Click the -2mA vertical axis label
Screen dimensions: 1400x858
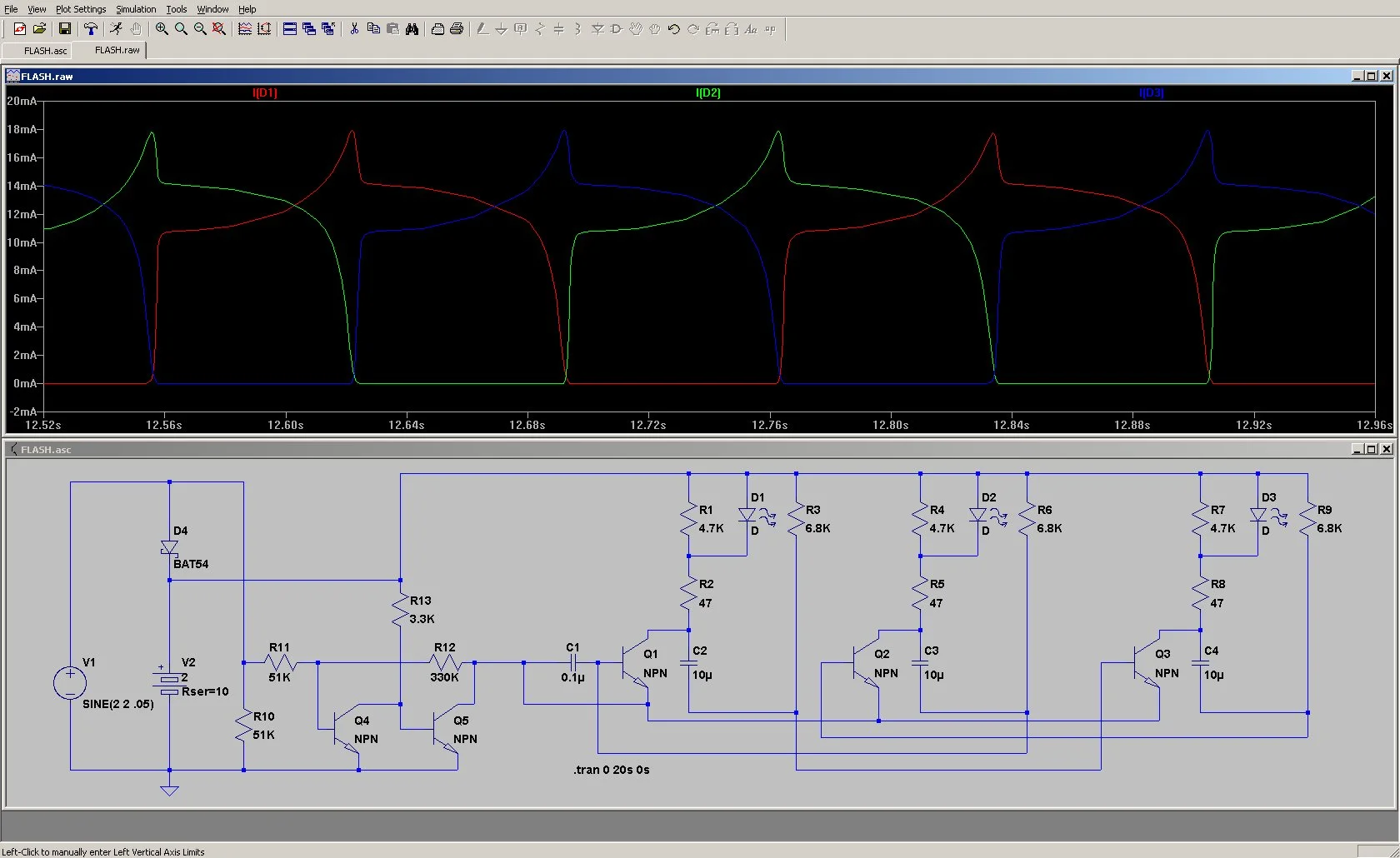23,412
